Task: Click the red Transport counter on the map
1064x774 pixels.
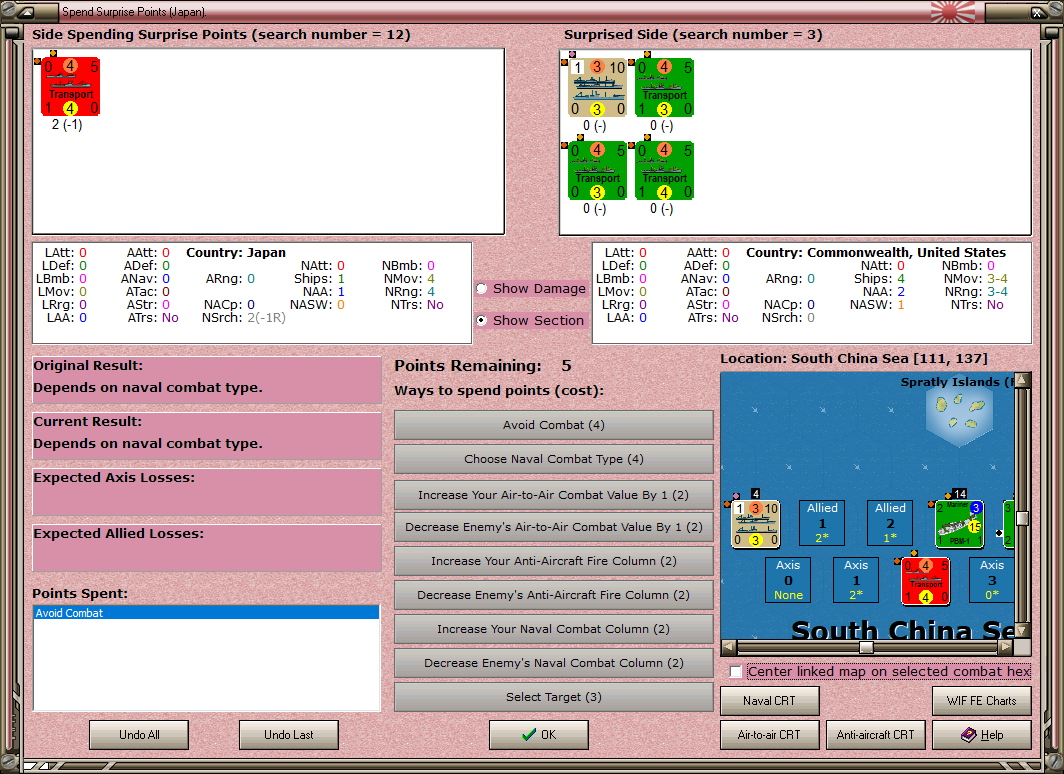Action: point(926,581)
